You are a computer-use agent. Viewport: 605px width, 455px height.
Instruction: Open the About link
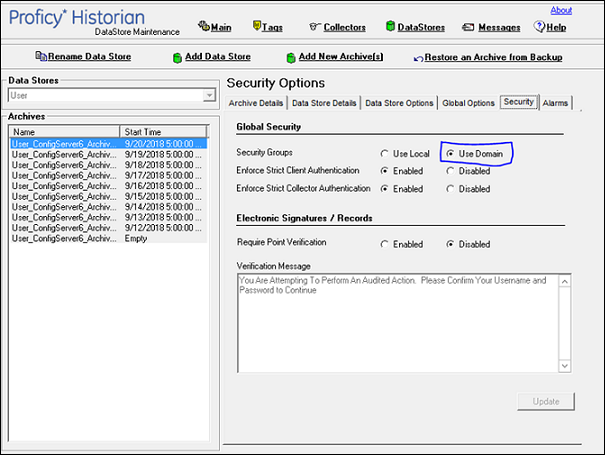point(561,10)
